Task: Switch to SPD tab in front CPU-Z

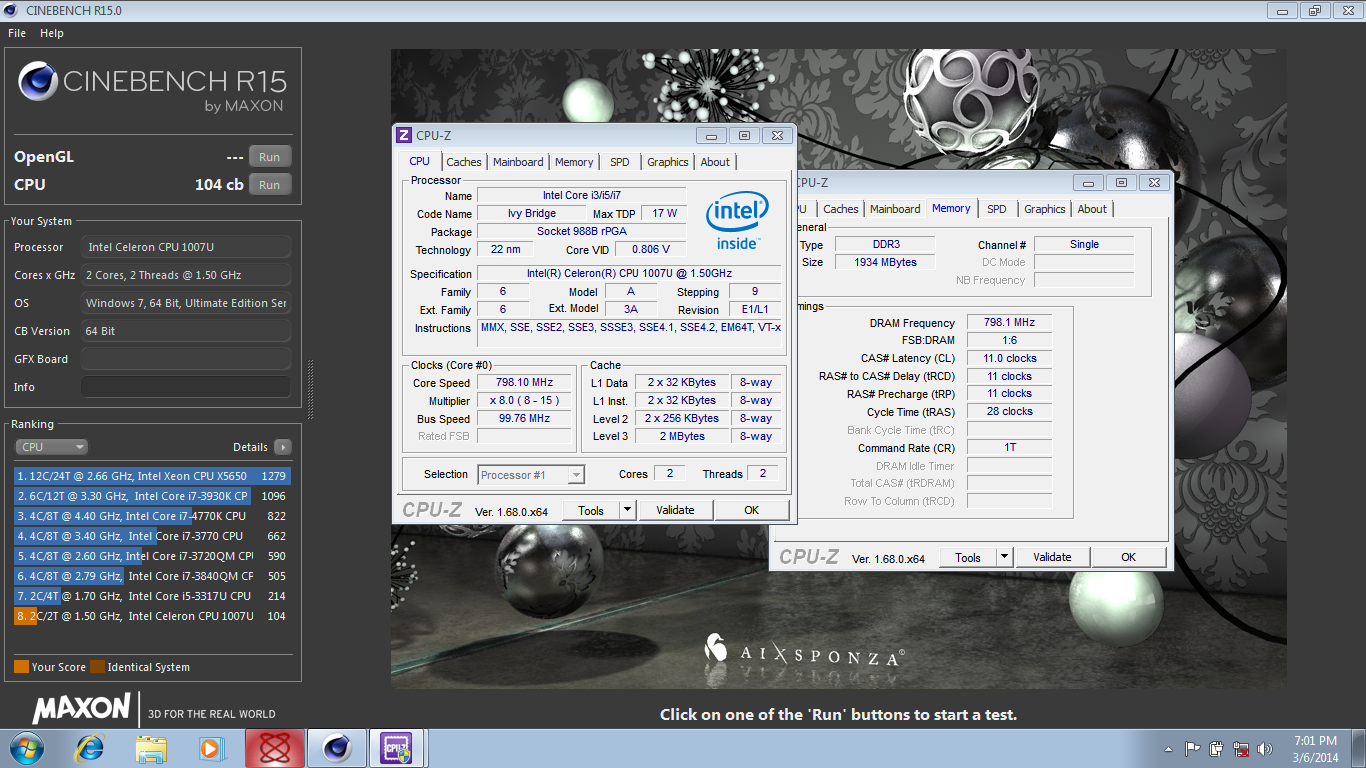Action: (x=620, y=162)
